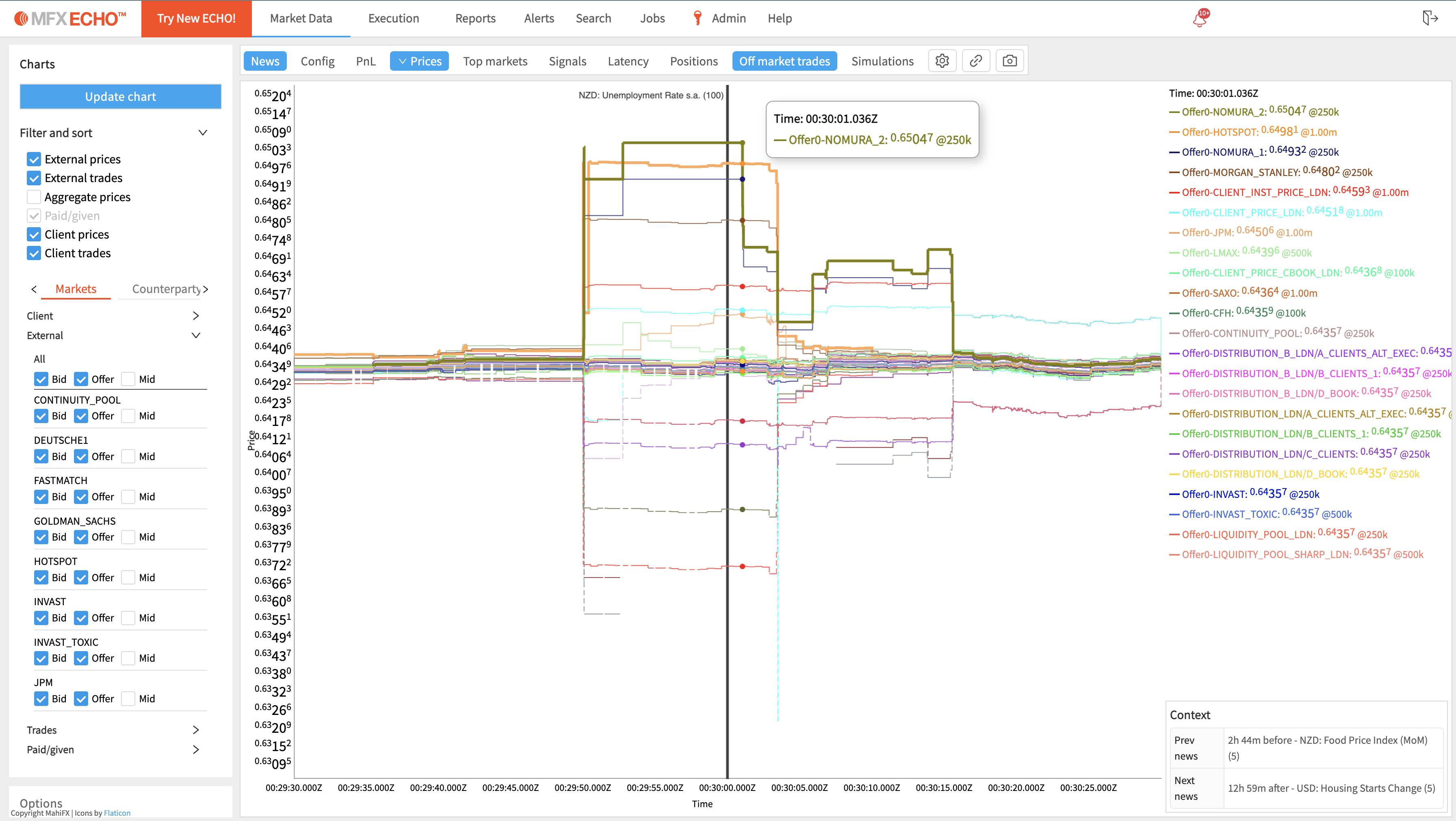Viewport: 1456px width, 821px height.
Task: Switch to the Counterparty tab
Action: click(x=166, y=289)
